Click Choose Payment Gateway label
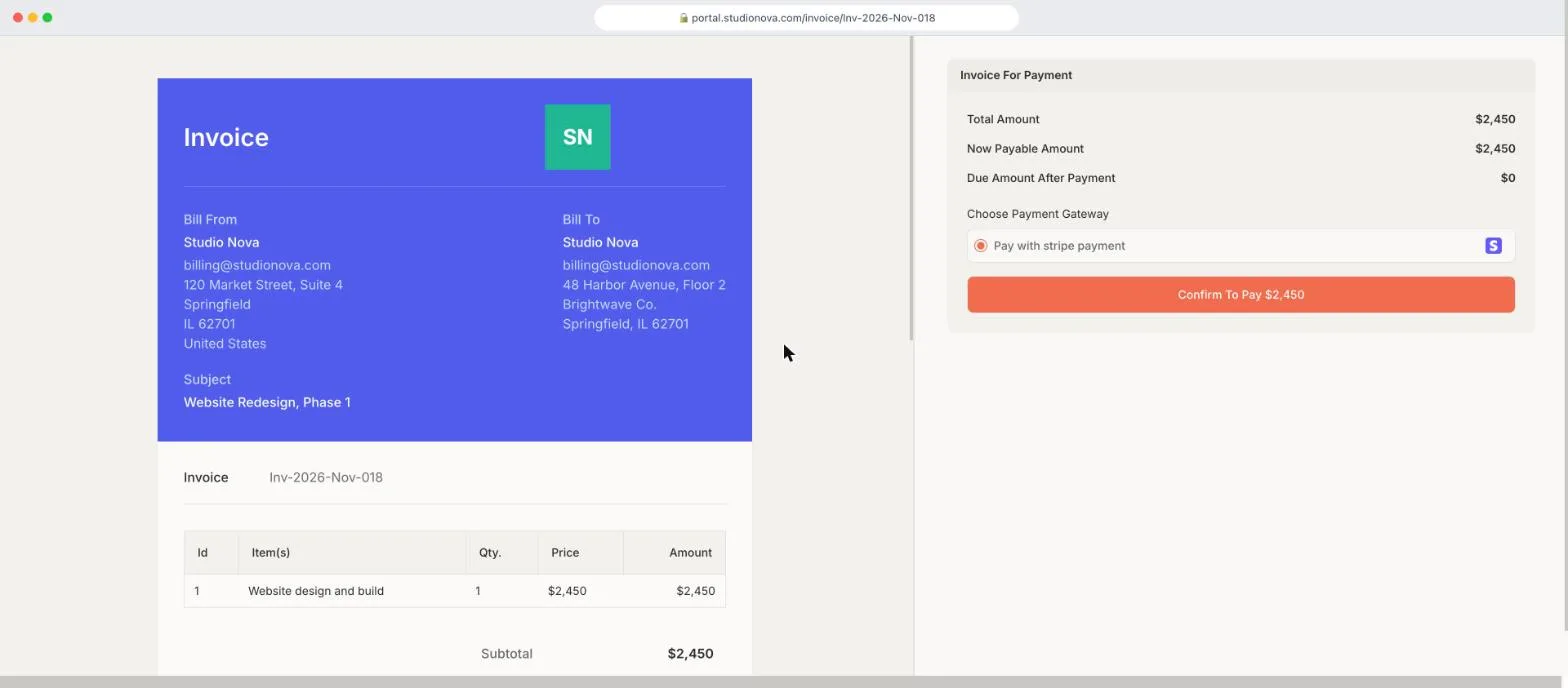Viewport: 1568px width, 688px height. coord(1037,214)
